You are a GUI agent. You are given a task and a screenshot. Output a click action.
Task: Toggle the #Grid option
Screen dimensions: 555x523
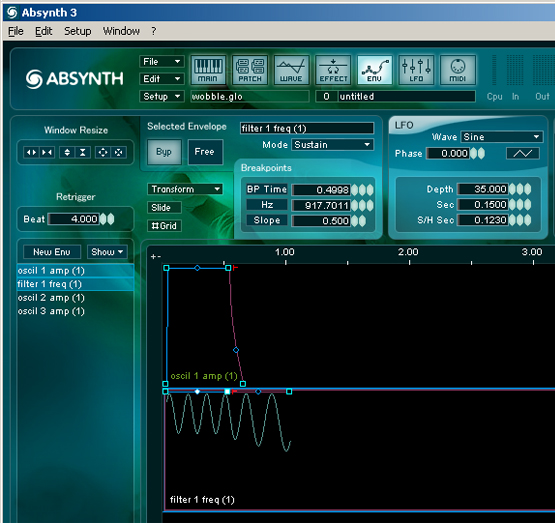click(164, 226)
